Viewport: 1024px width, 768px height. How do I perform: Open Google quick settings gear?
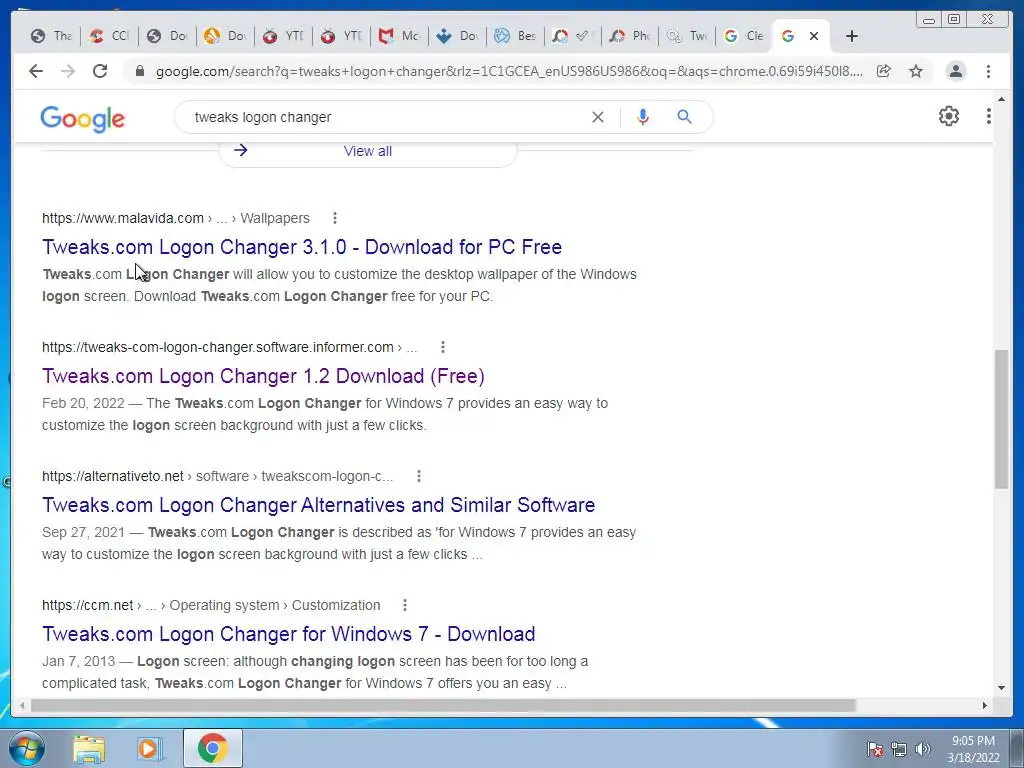click(x=949, y=116)
